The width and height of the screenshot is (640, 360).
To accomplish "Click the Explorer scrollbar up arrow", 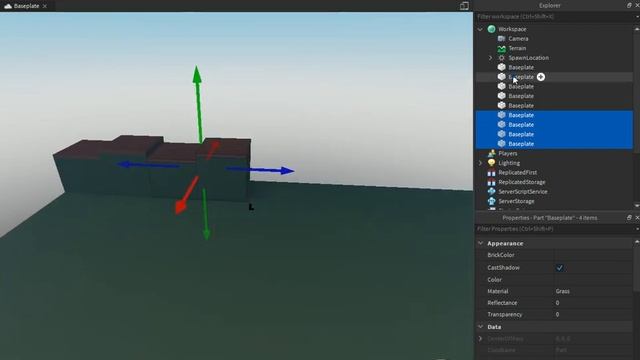I will 637,29.
